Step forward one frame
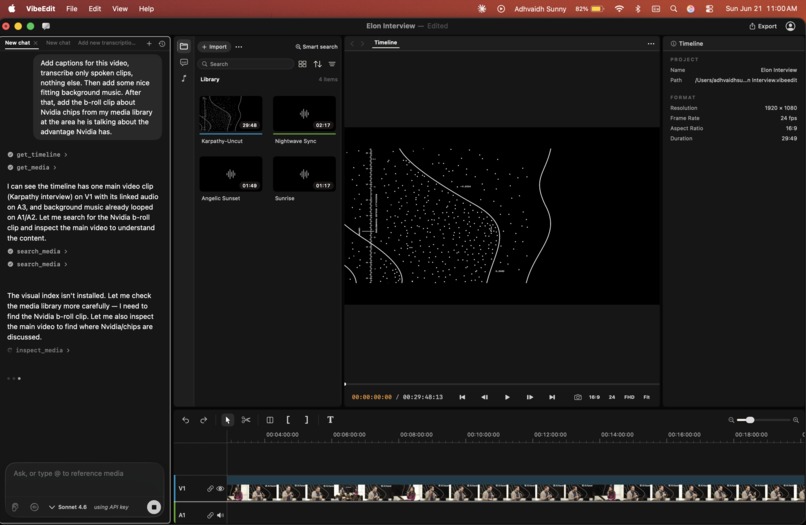The image size is (806, 525). (x=529, y=397)
